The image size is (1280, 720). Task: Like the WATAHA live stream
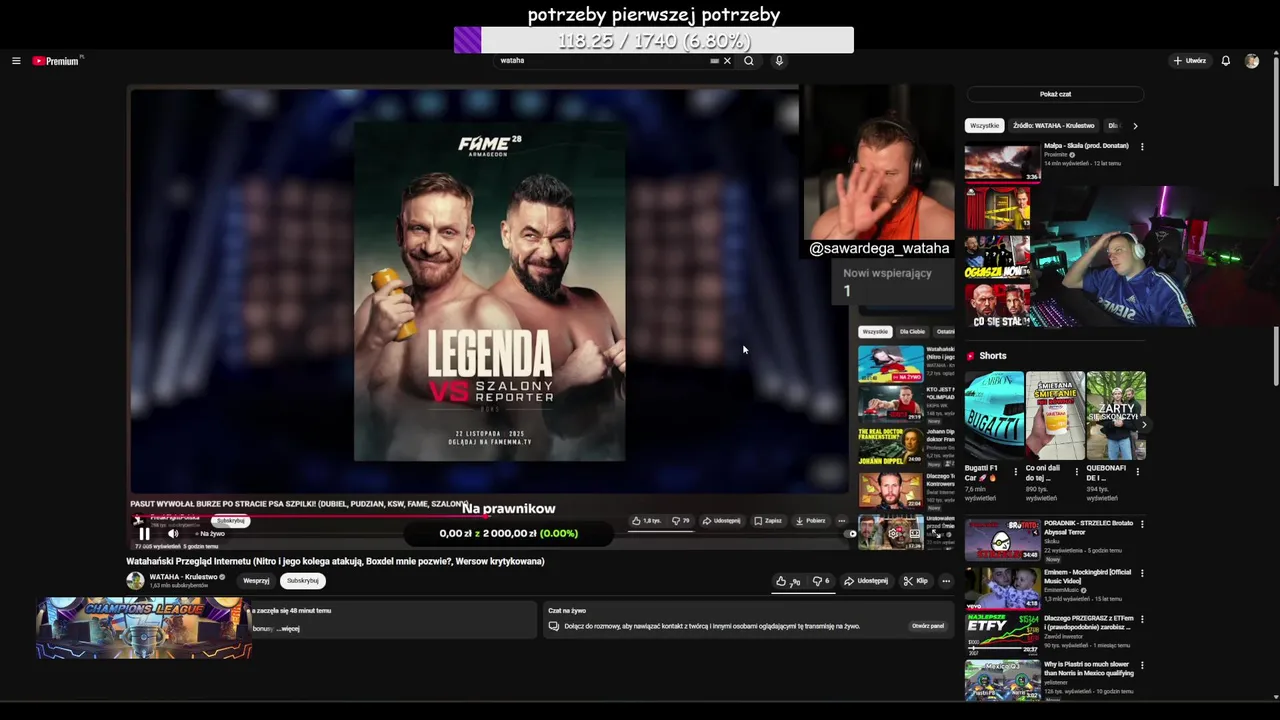[x=788, y=581]
